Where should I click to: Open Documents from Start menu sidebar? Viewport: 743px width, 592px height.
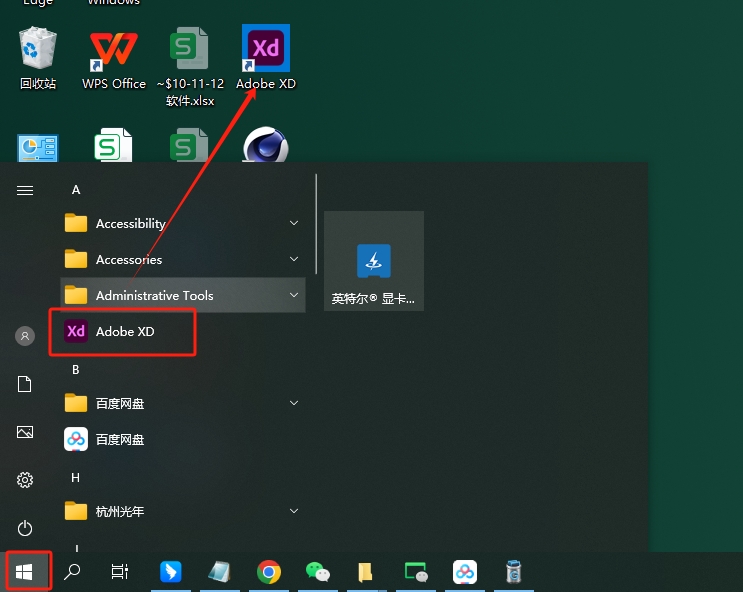coord(25,384)
